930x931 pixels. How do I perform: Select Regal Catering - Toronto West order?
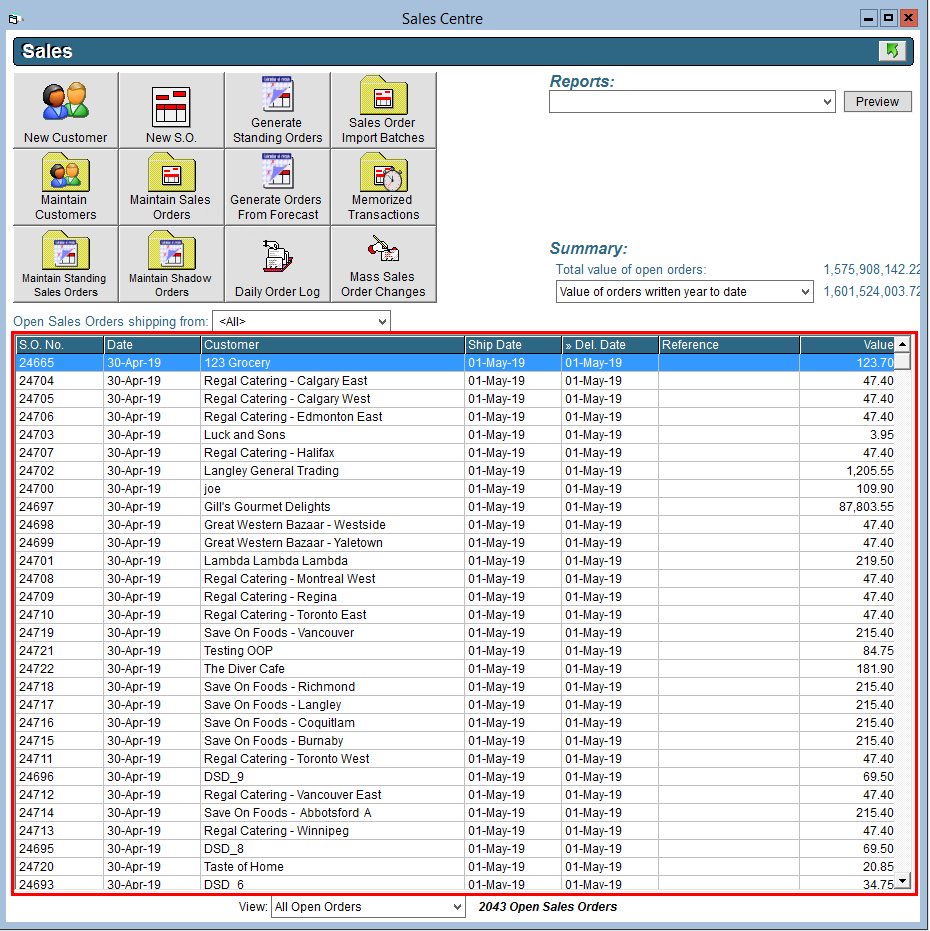[x=455, y=759]
